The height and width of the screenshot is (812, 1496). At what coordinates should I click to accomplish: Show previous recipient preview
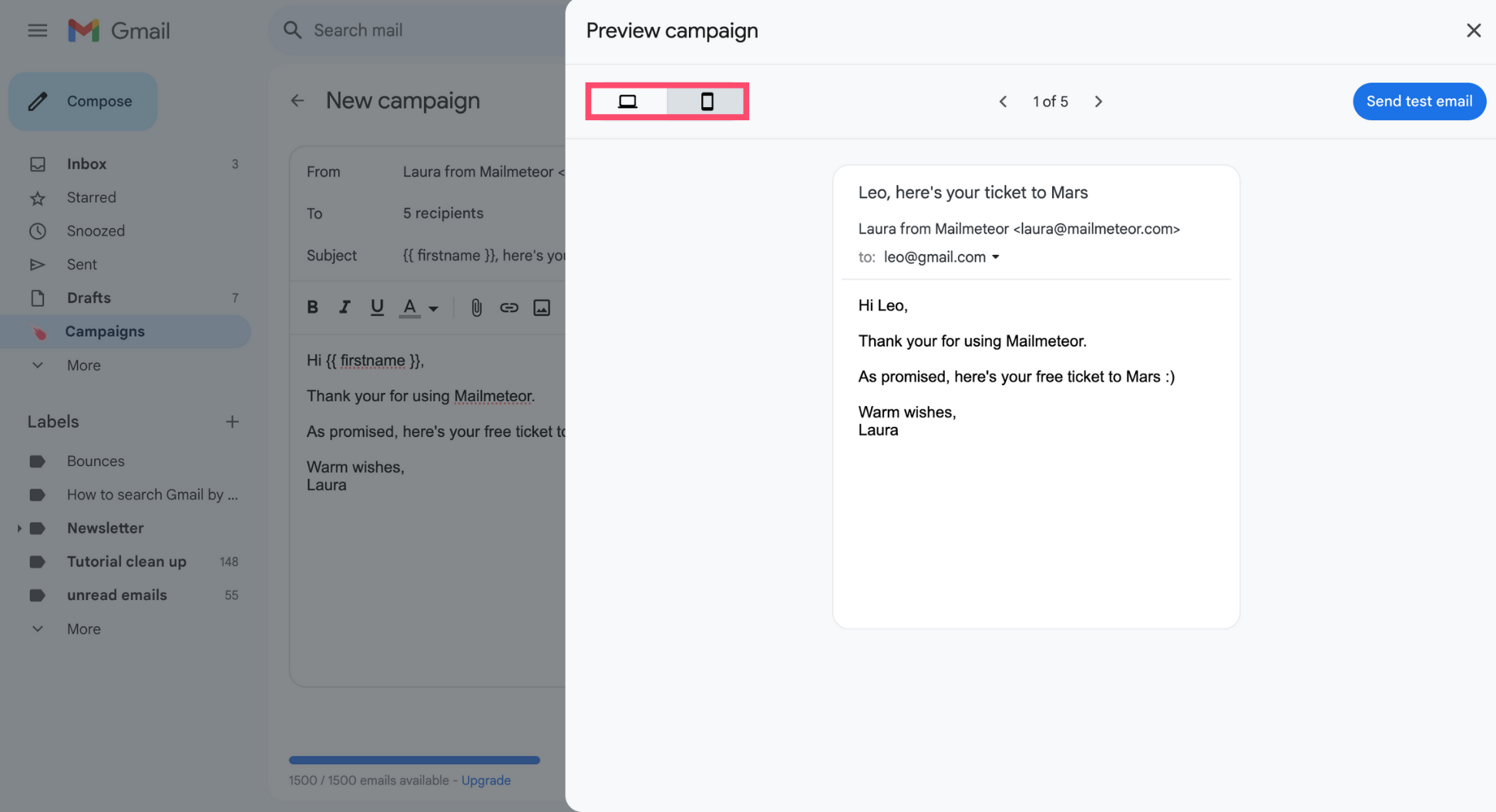click(1003, 102)
